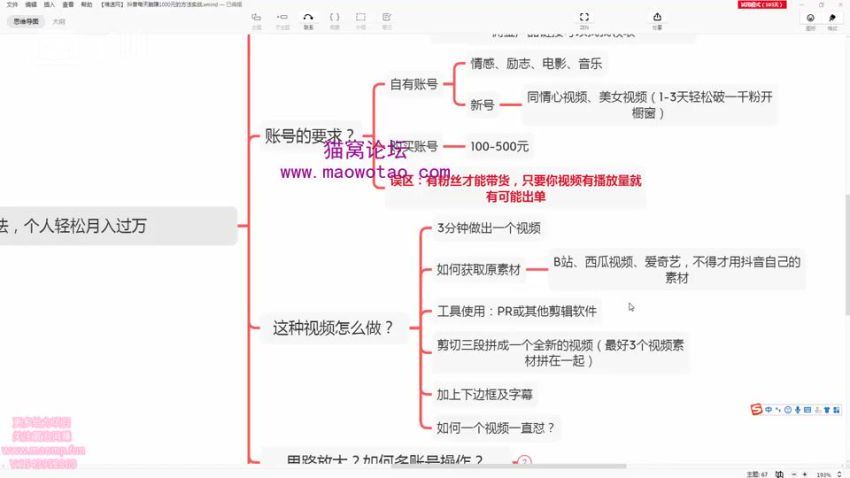Viewport: 850px width, 478px height.
Task: Zoom in with the plus button
Action: (x=805, y=474)
